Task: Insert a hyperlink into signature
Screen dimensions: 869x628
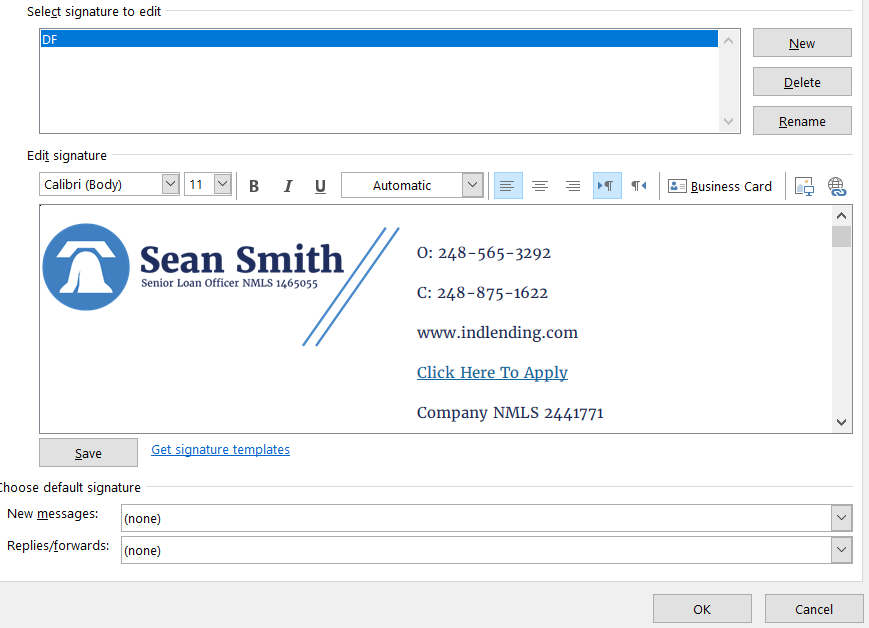Action: [837, 186]
